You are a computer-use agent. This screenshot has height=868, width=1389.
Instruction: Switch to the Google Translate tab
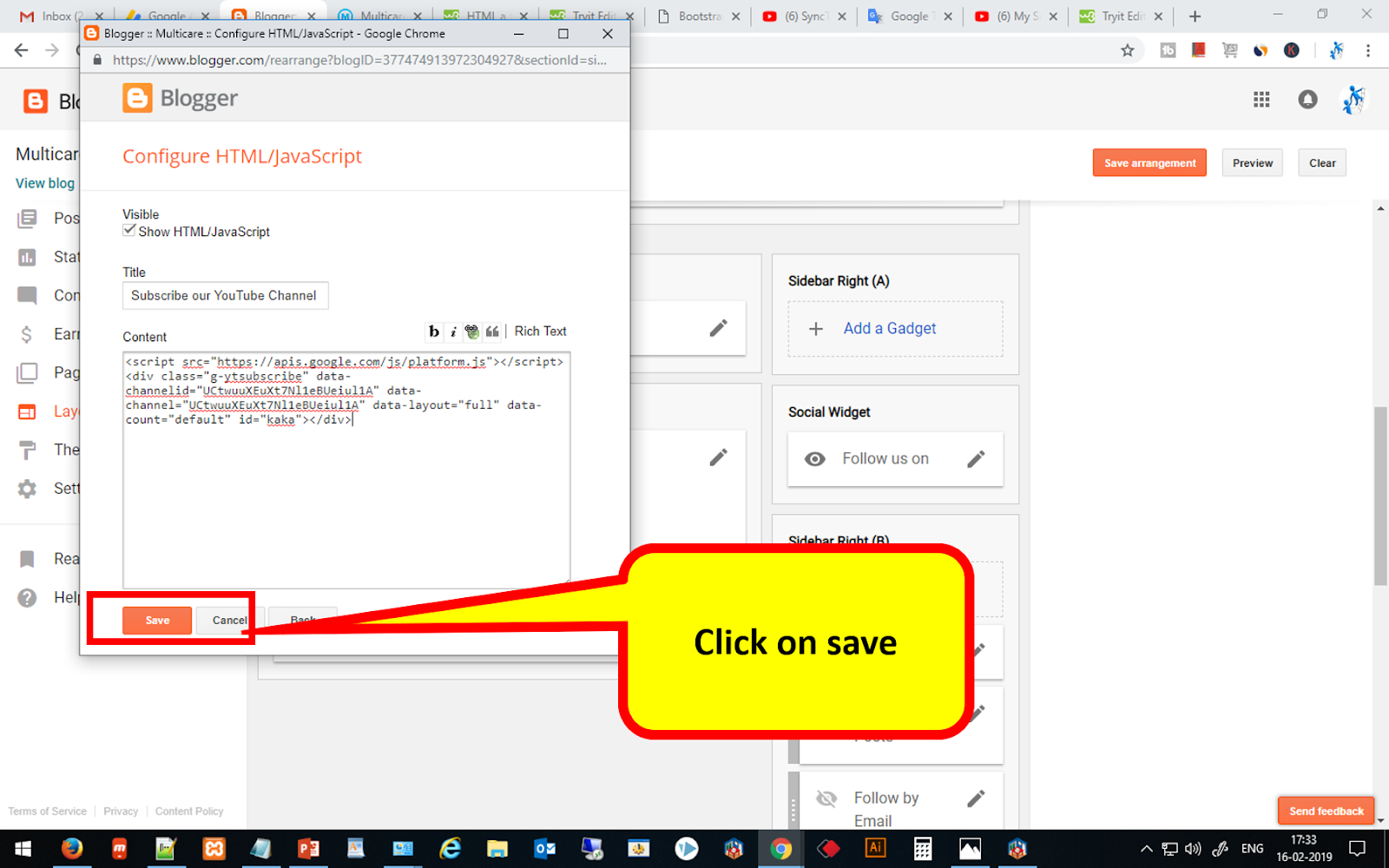pos(911,16)
